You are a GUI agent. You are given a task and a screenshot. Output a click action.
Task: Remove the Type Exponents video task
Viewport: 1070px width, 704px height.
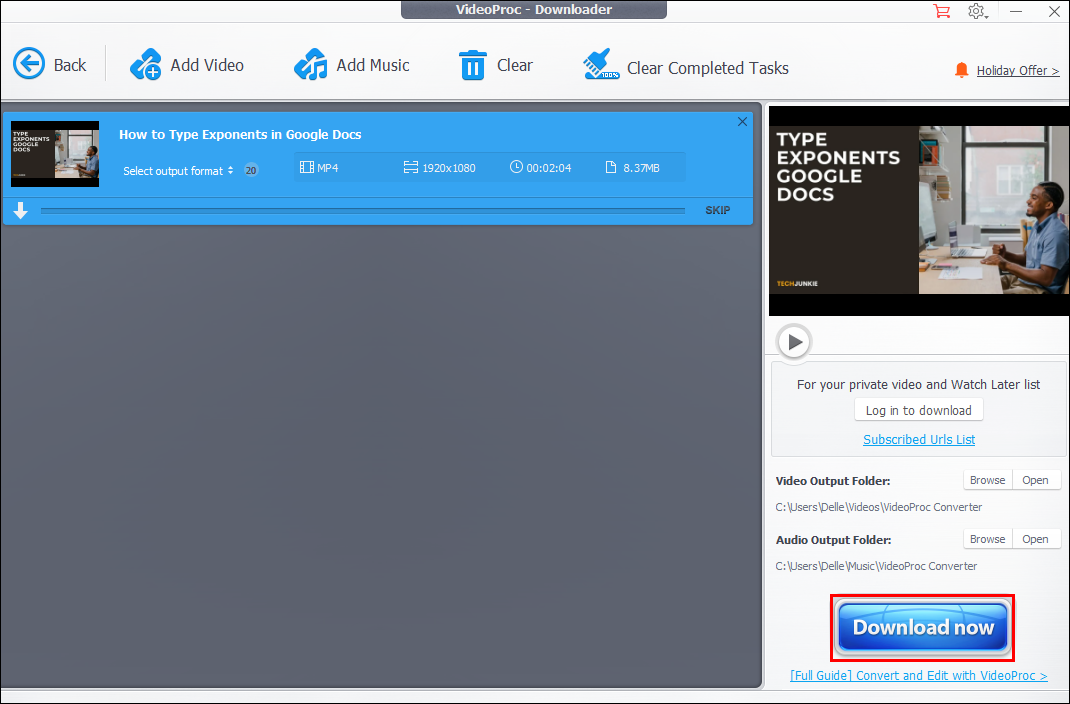pyautogui.click(x=742, y=121)
